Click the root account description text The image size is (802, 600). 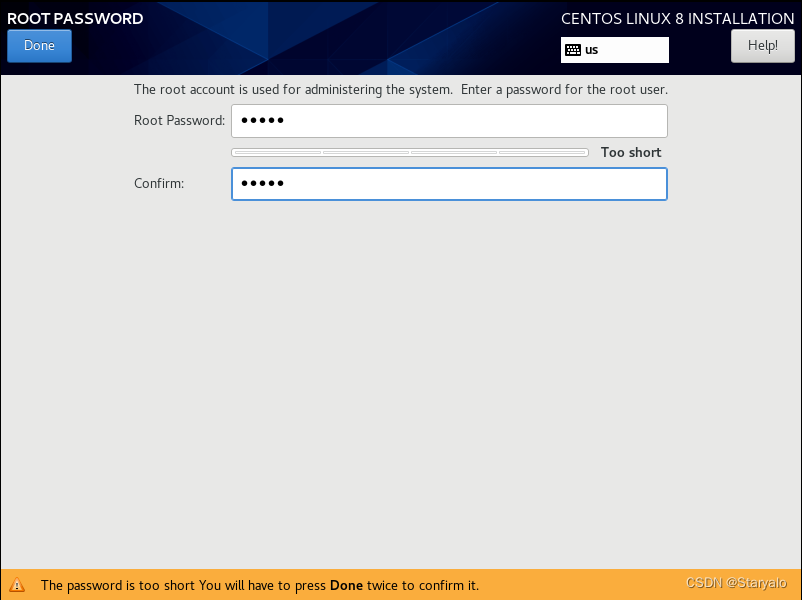tap(400, 90)
